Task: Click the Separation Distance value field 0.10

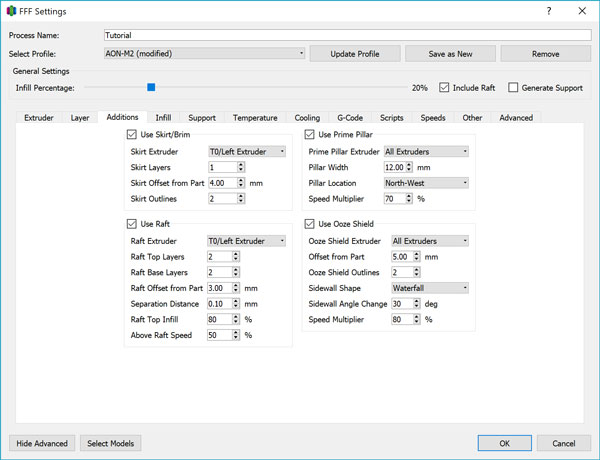Action: pos(220,304)
